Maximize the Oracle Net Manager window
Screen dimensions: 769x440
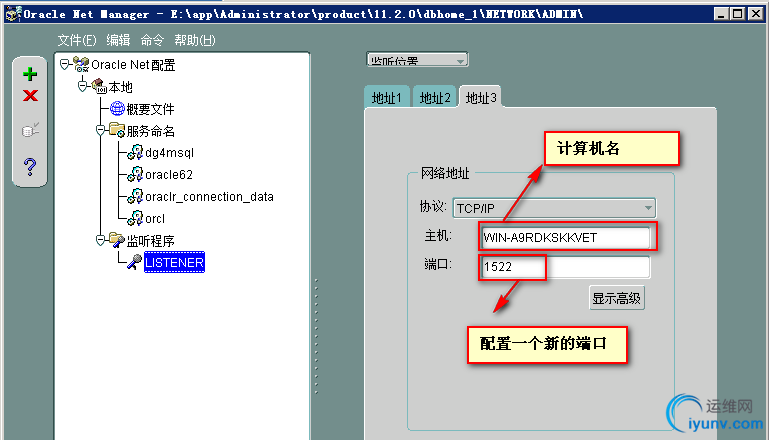737,14
